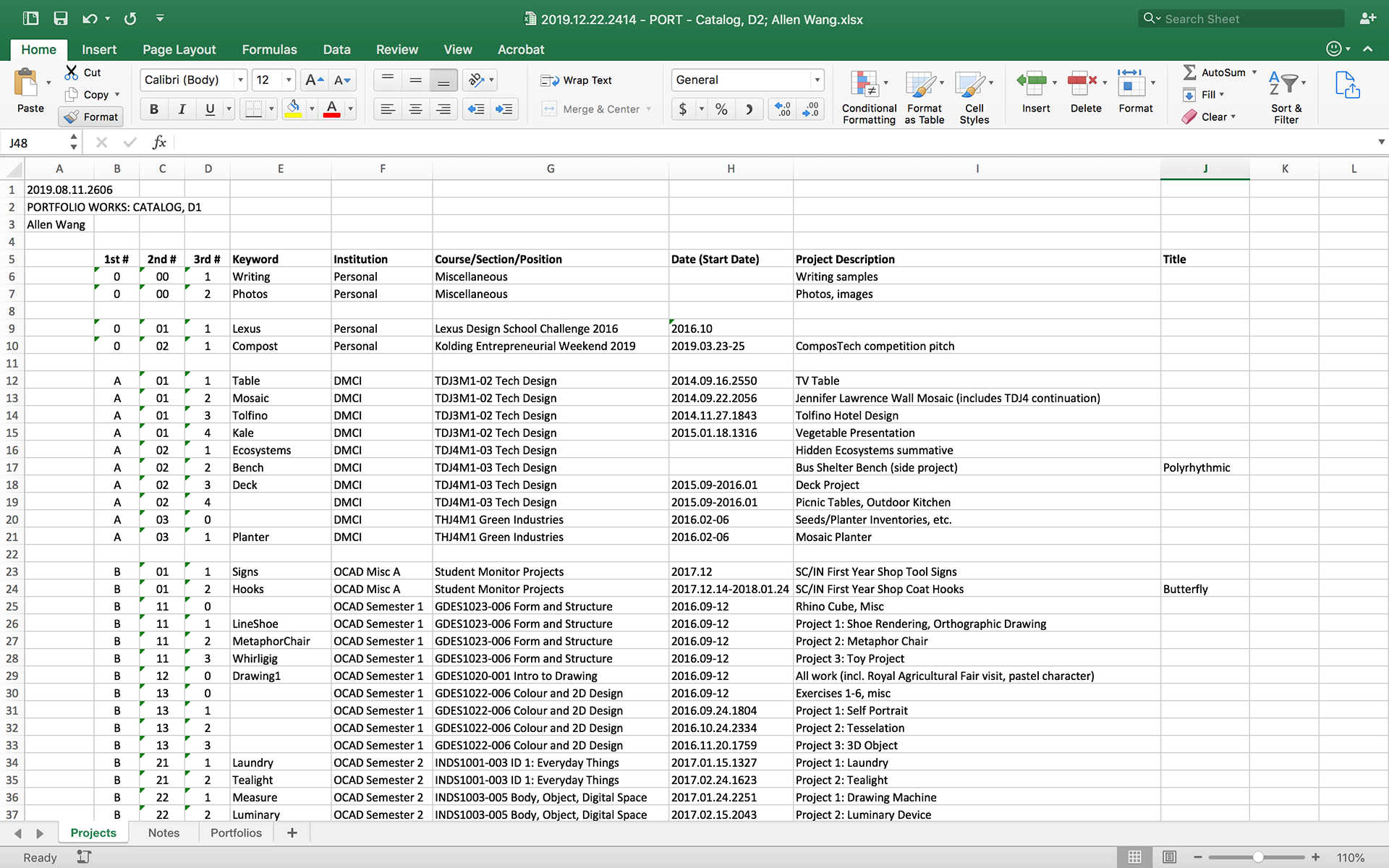
Task: Click the zoom slider handle
Action: pyautogui.click(x=1258, y=857)
